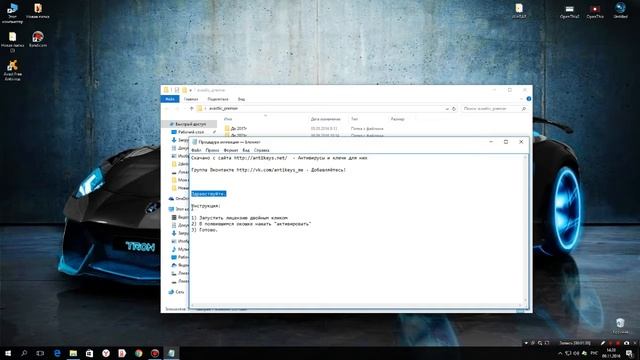
Task: Click the volume tray icon
Action: coord(576,353)
